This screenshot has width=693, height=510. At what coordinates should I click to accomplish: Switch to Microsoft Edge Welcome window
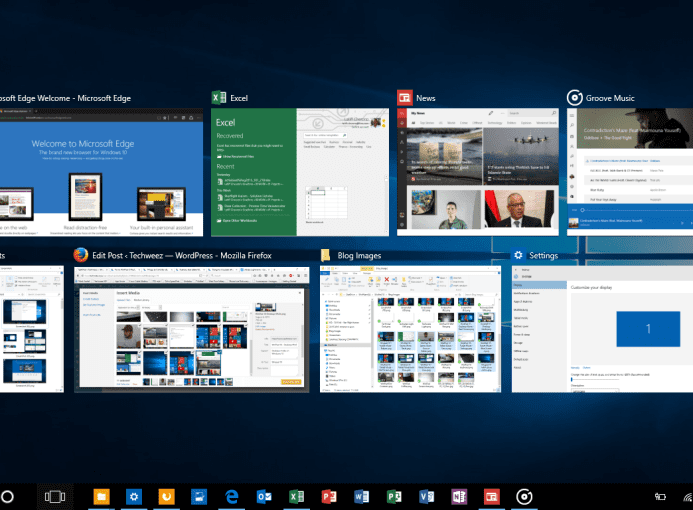101,172
